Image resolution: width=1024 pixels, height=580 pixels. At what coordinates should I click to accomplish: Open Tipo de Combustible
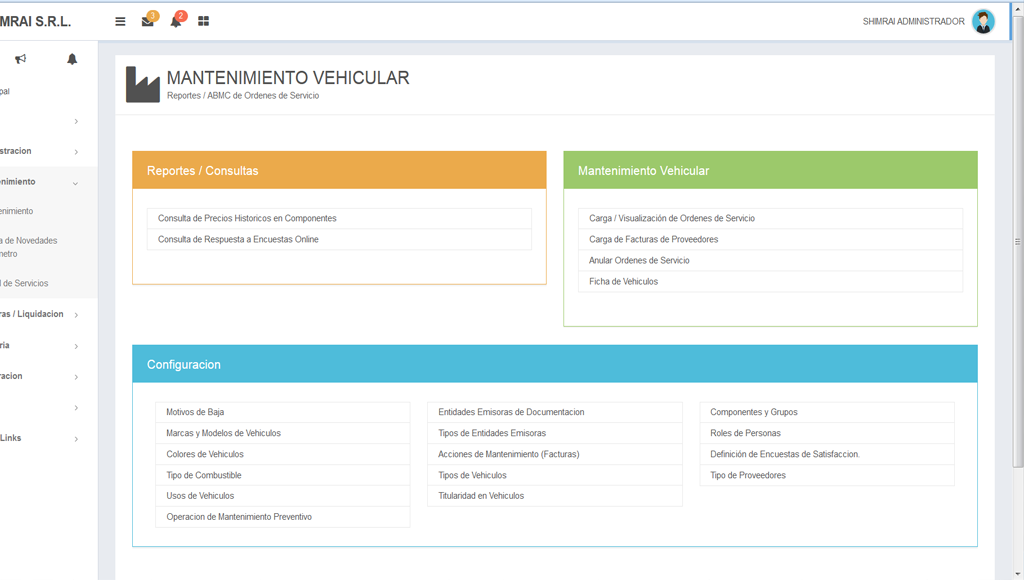283,475
